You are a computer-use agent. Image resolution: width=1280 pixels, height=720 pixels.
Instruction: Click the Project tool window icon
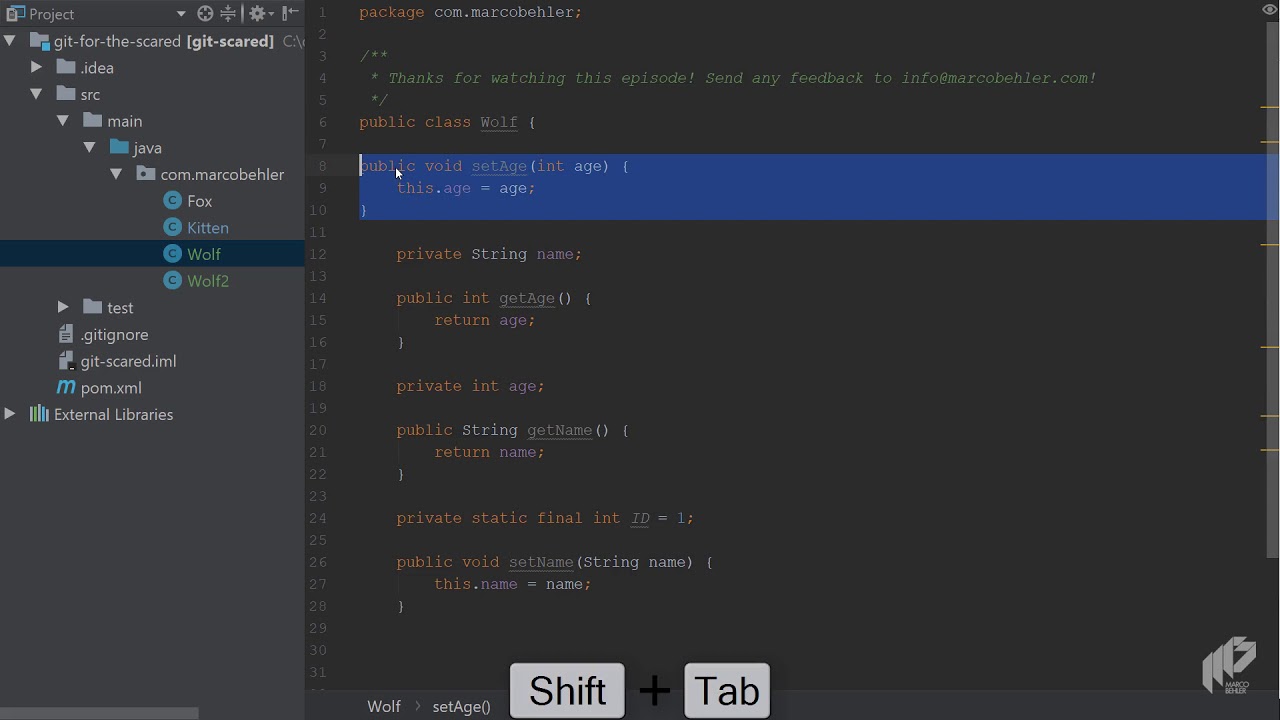15,14
